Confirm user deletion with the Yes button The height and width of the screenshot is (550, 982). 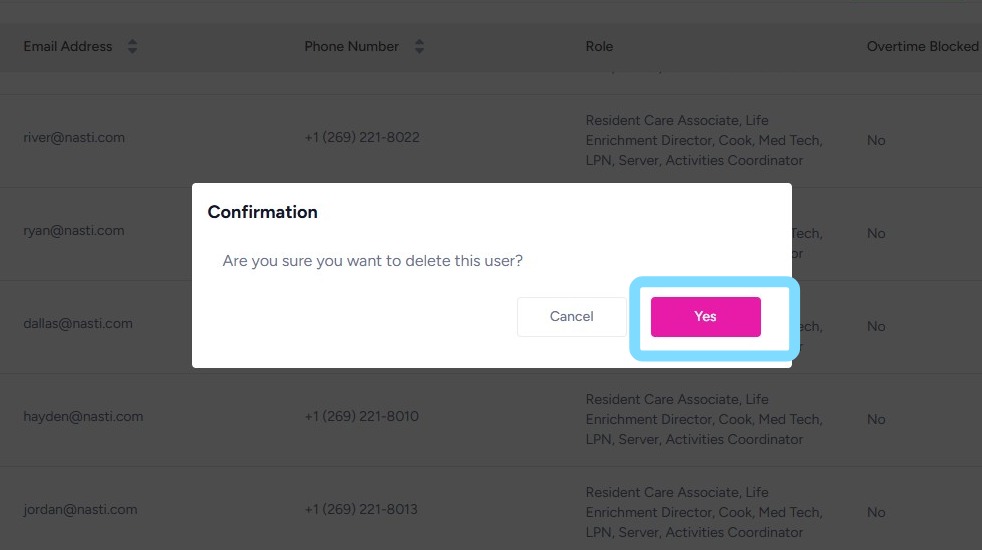pos(705,316)
